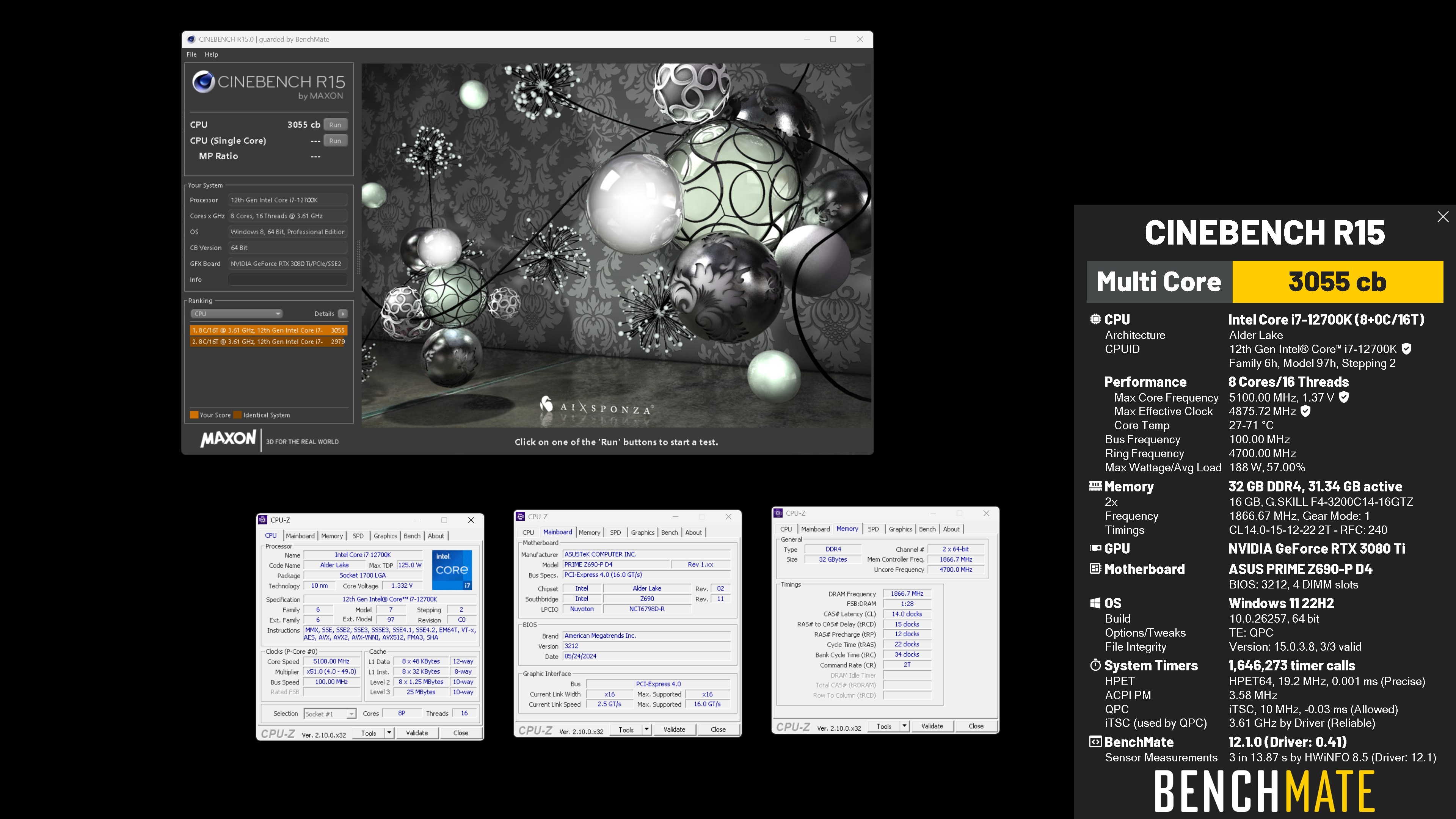Open SPD tab in Memory CPU-Z window

873,529
